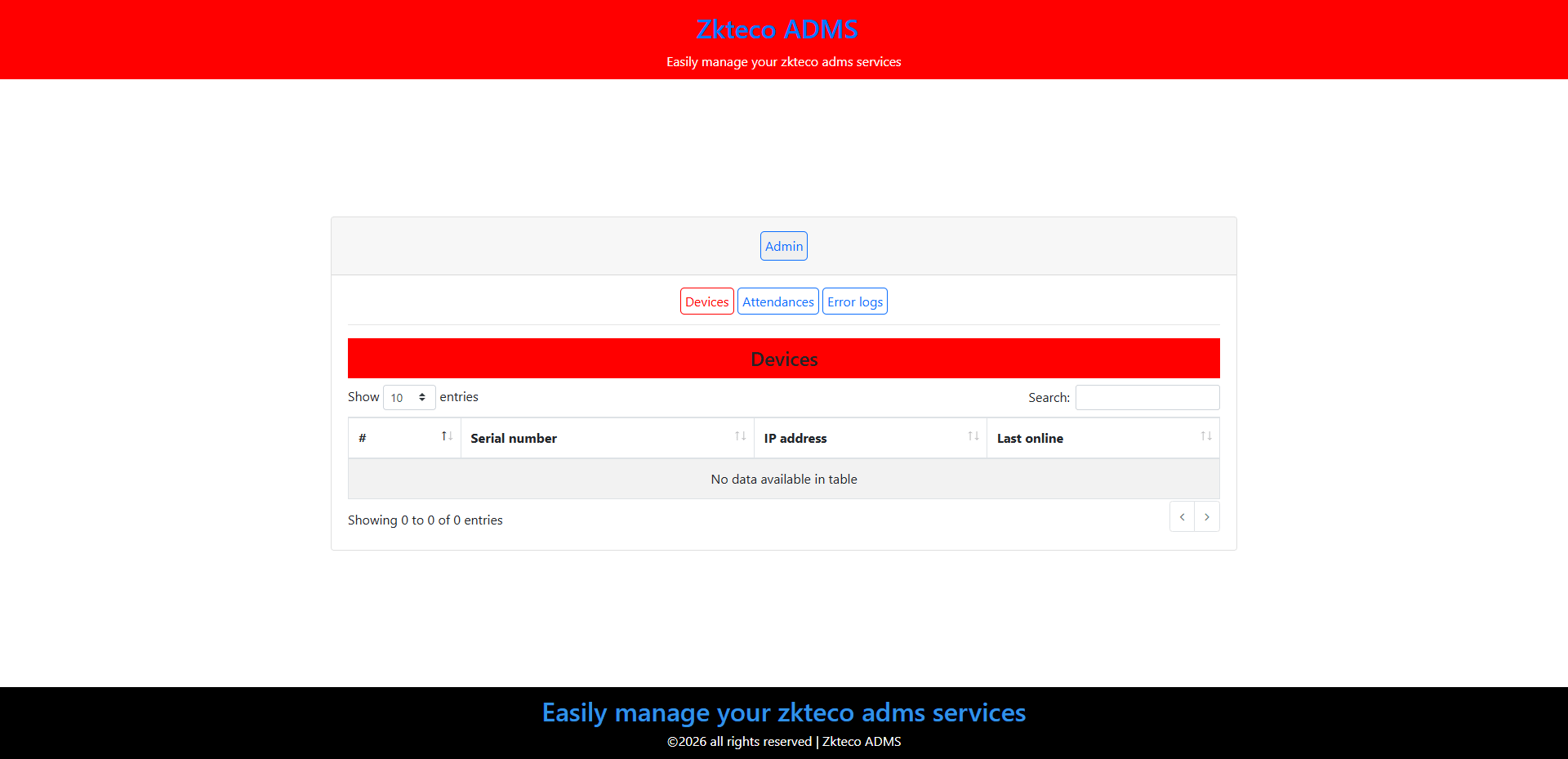Click the Admin button
The image size is (1568, 759).
(x=784, y=246)
